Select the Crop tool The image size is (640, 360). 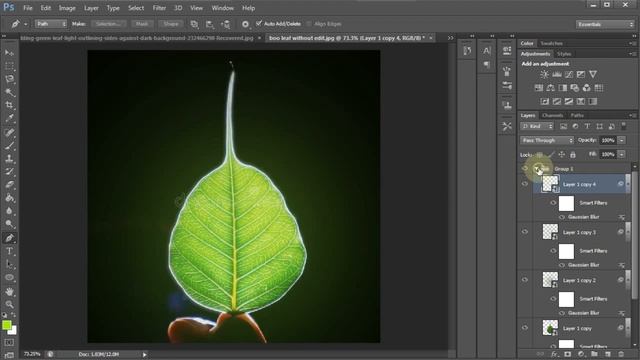click(9, 105)
